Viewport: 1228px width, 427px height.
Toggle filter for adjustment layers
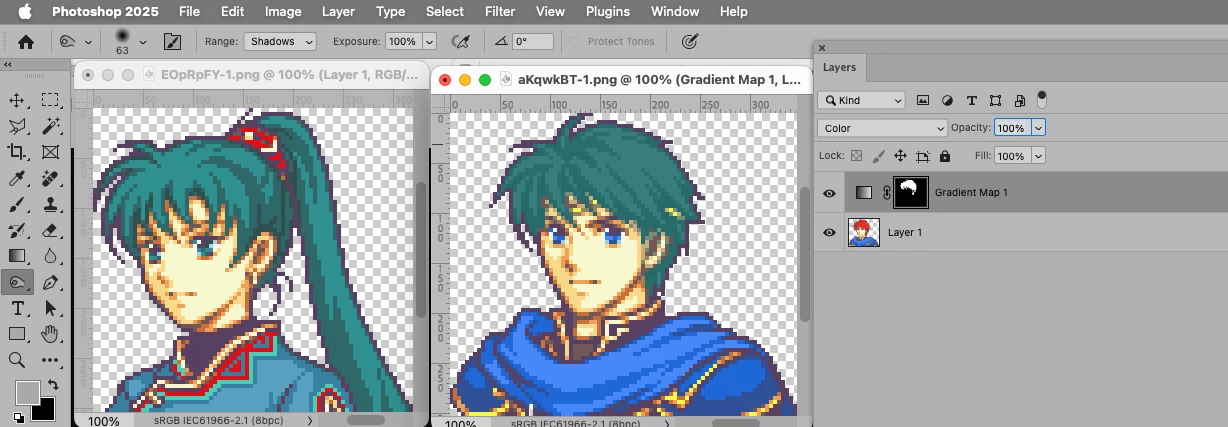tap(947, 100)
